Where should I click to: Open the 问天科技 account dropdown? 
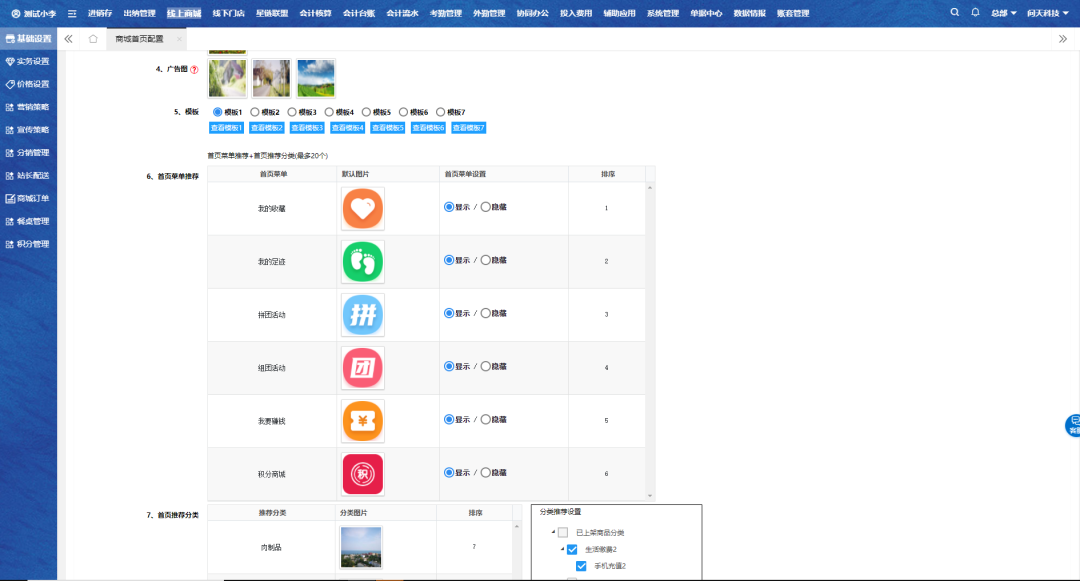point(1047,13)
